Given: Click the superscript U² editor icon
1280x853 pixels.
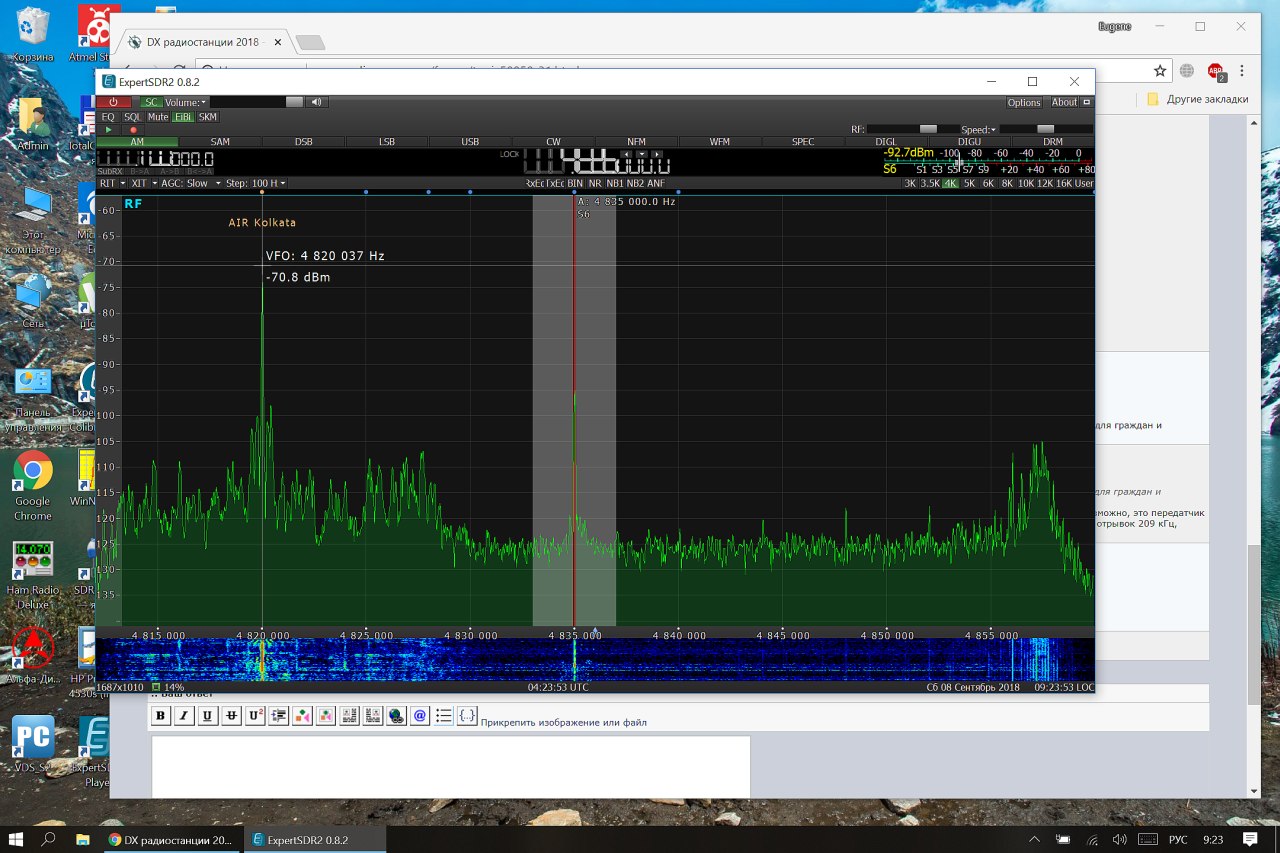Looking at the screenshot, I should click(255, 716).
